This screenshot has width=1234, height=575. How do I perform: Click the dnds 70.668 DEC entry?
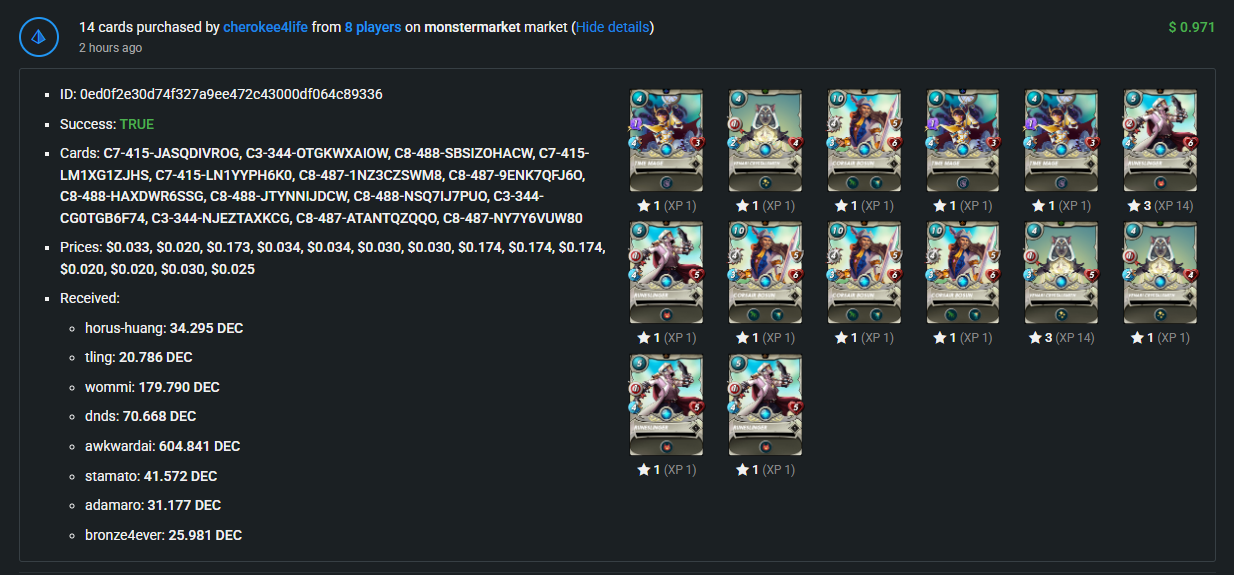point(140,416)
